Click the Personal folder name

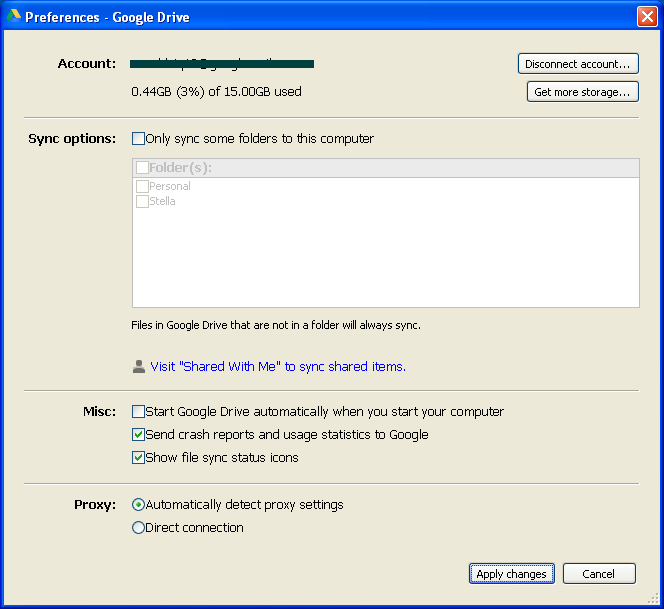(170, 186)
